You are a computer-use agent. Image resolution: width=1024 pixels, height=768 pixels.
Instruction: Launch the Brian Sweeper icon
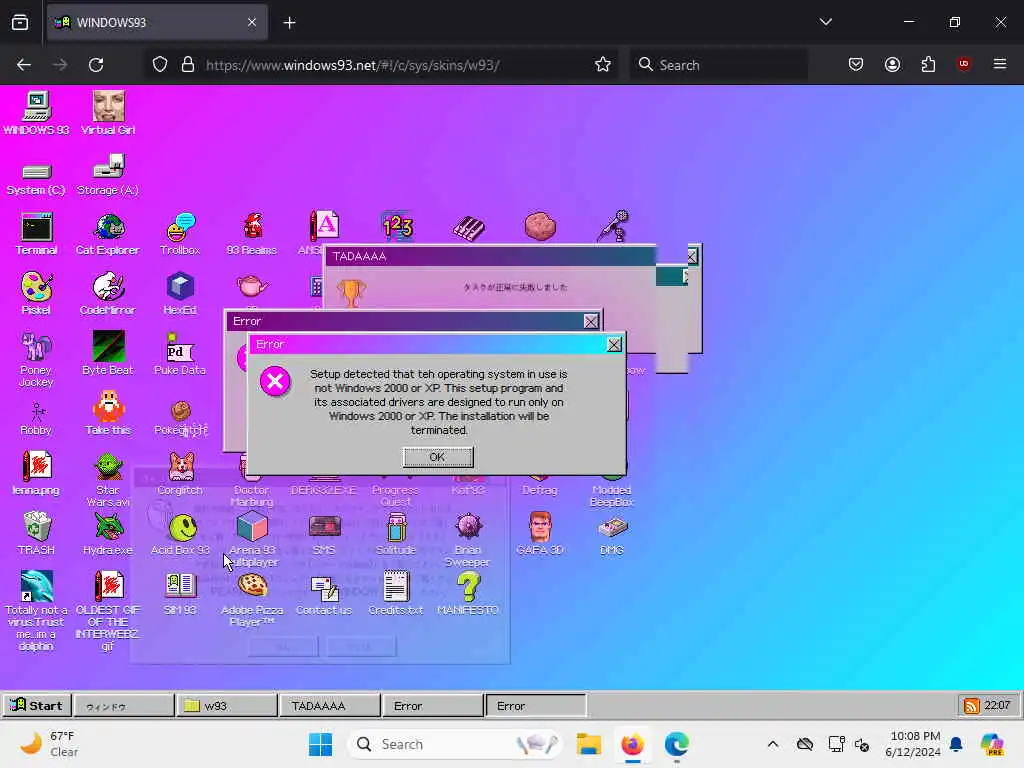point(468,540)
